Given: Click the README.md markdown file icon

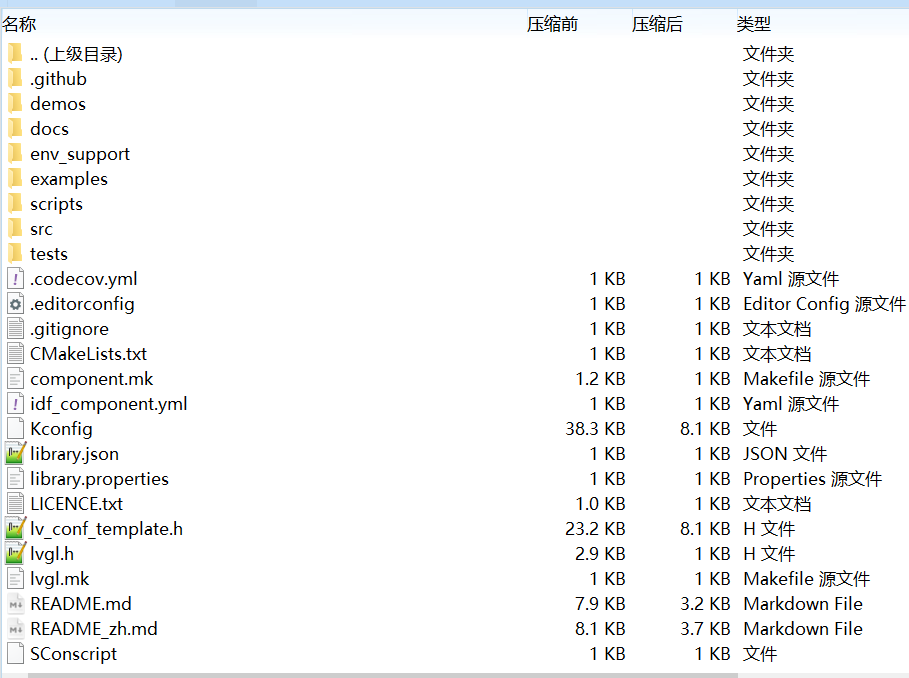Looking at the screenshot, I should [14, 604].
